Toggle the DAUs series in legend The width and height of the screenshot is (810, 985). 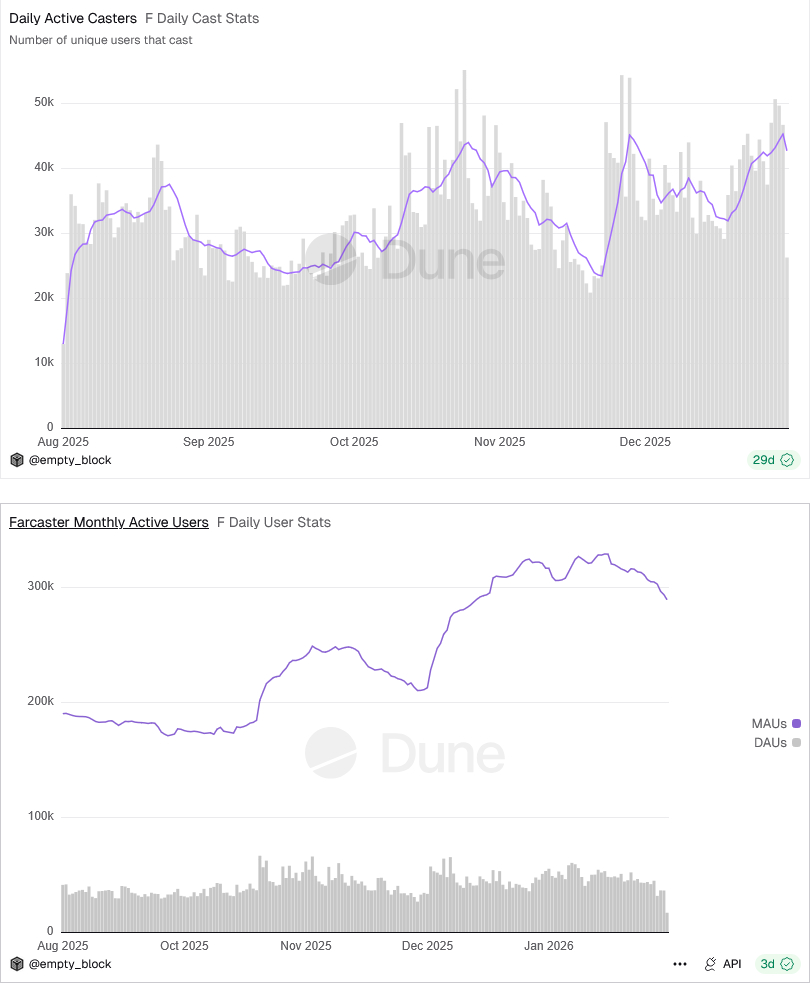770,743
